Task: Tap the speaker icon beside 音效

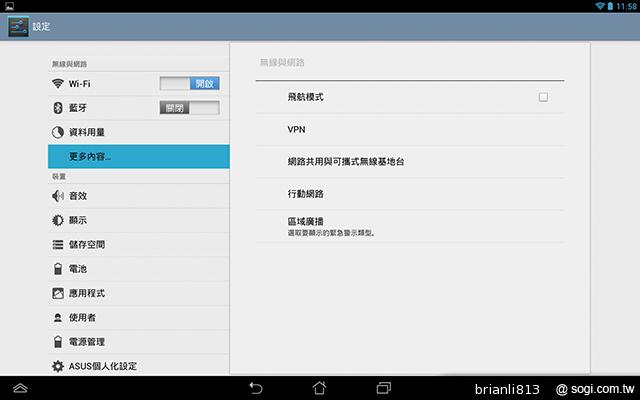Action: [58, 196]
